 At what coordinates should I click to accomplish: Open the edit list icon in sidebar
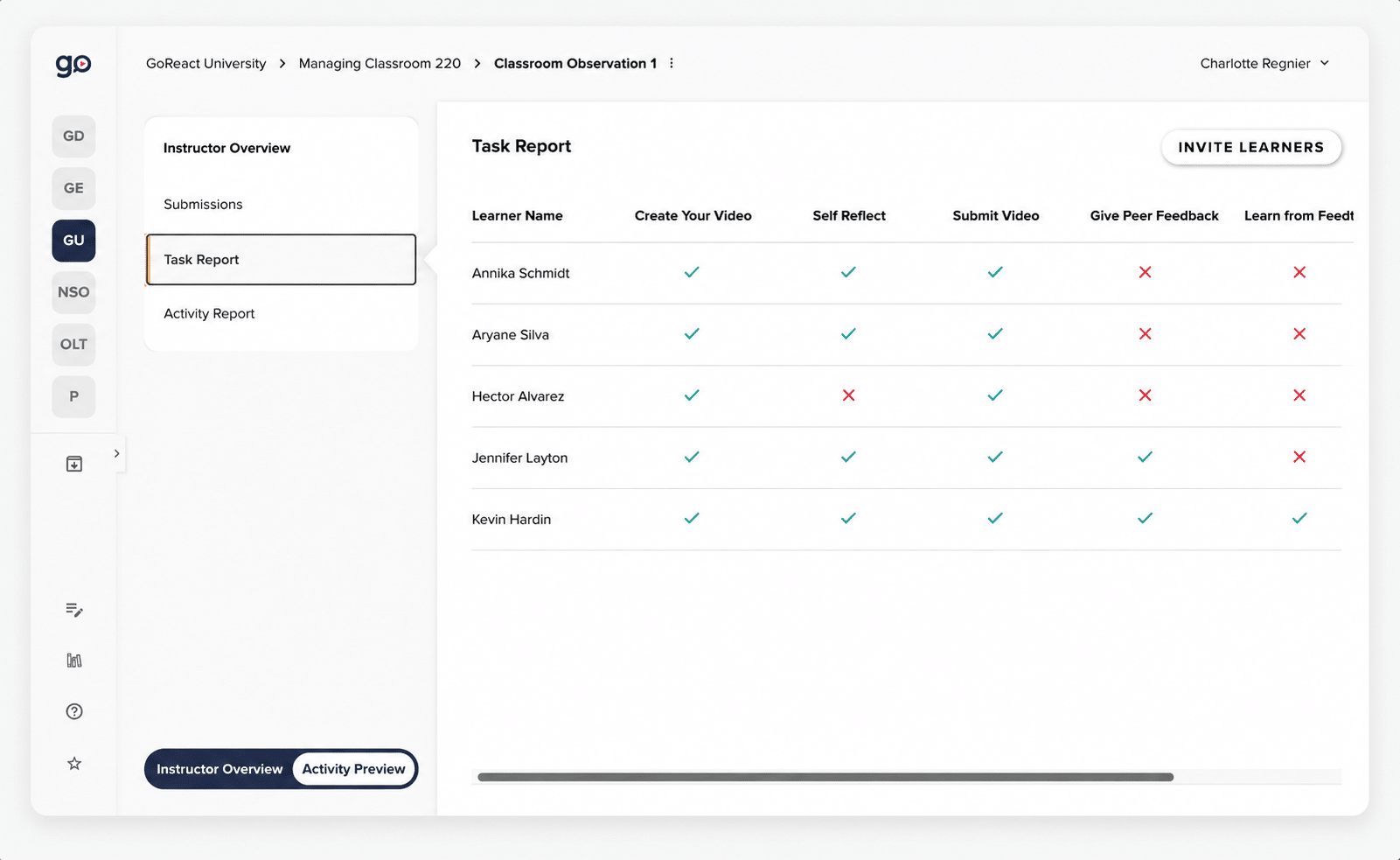74,610
